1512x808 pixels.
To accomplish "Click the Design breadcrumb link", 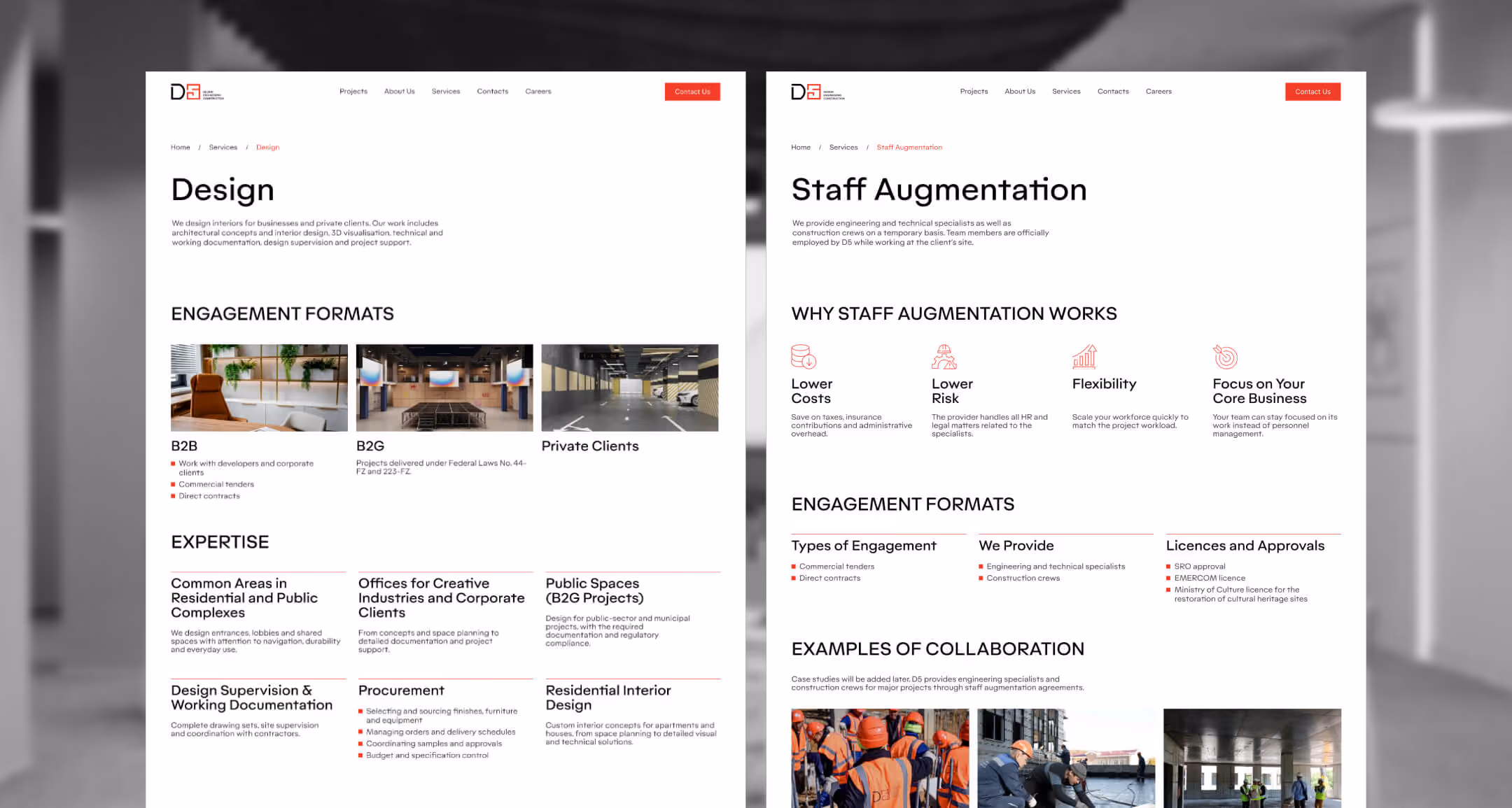I will 267,148.
